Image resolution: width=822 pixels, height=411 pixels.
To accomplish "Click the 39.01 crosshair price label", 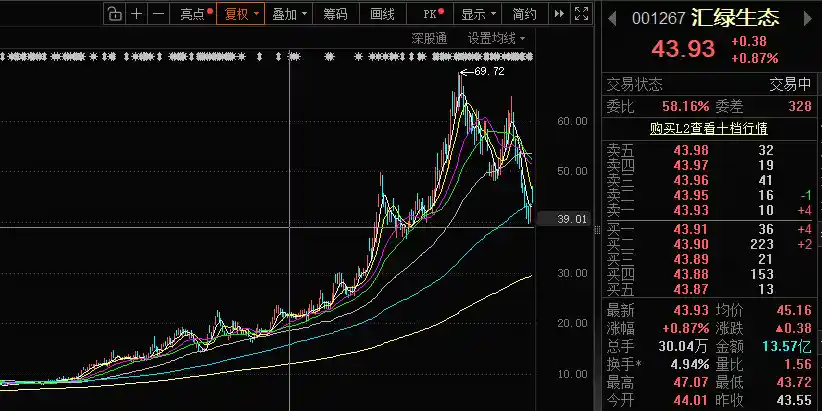I will [571, 219].
